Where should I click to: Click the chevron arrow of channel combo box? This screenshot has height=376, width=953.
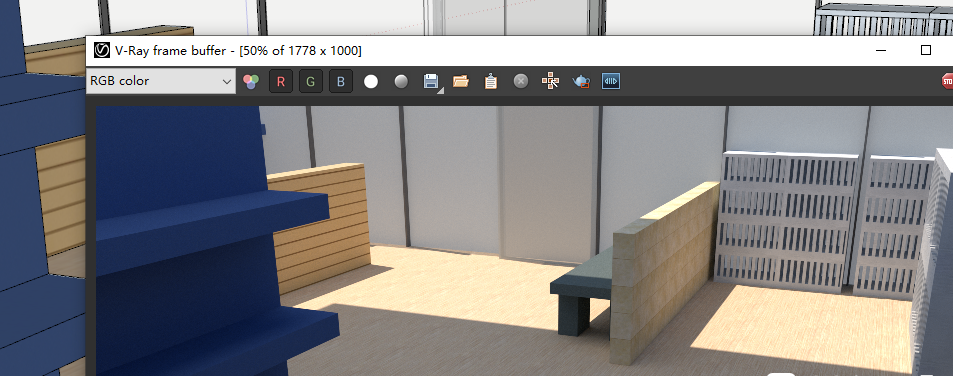coord(227,81)
